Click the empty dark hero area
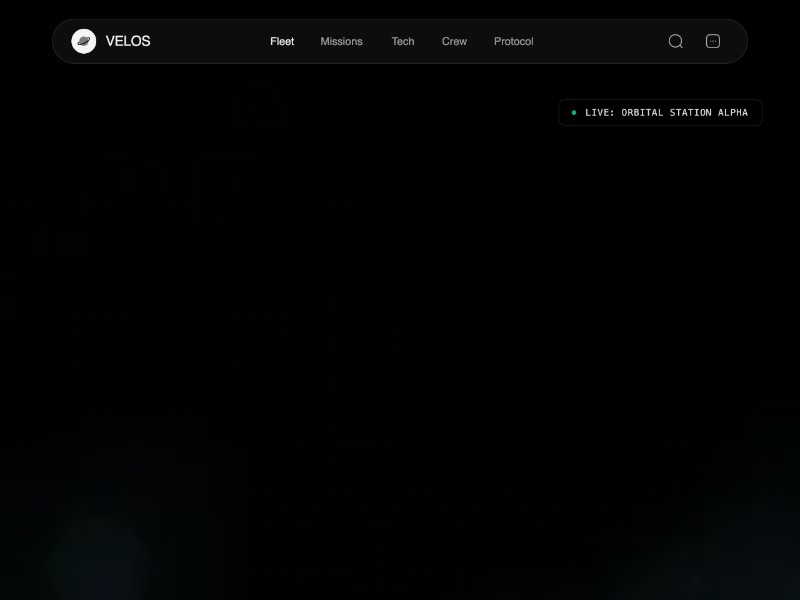The image size is (800, 600). (400, 300)
